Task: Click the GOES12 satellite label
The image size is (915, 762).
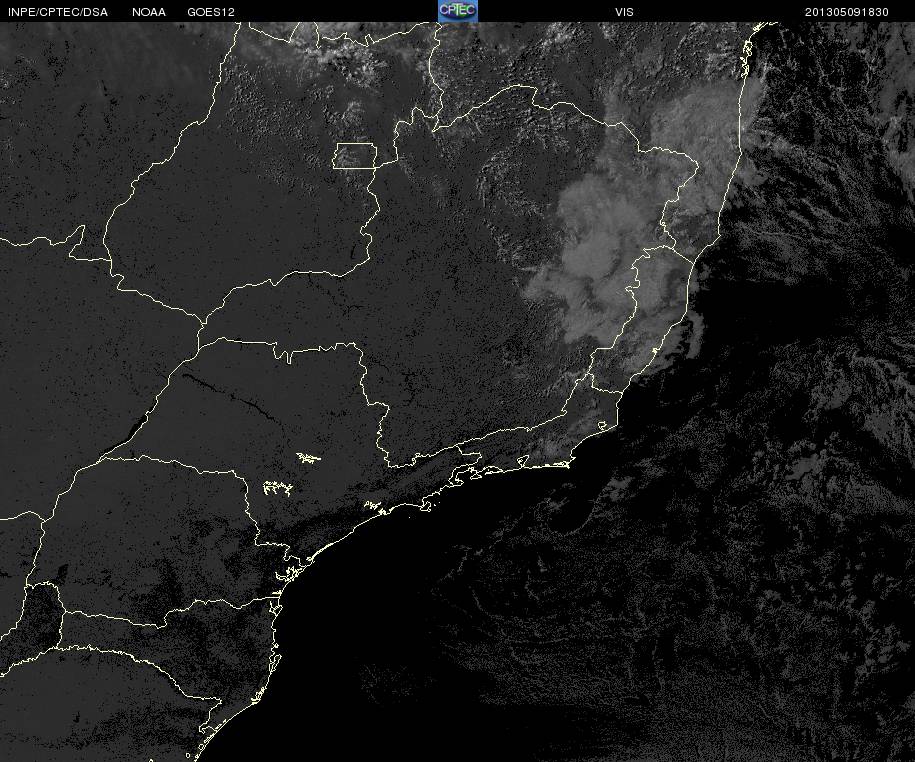Action: coord(211,12)
